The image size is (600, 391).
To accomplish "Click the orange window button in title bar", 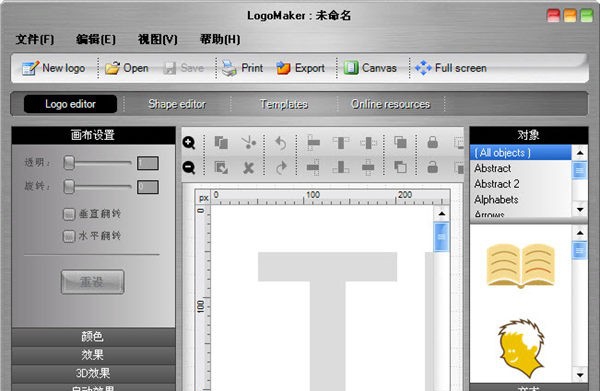I will coord(570,16).
